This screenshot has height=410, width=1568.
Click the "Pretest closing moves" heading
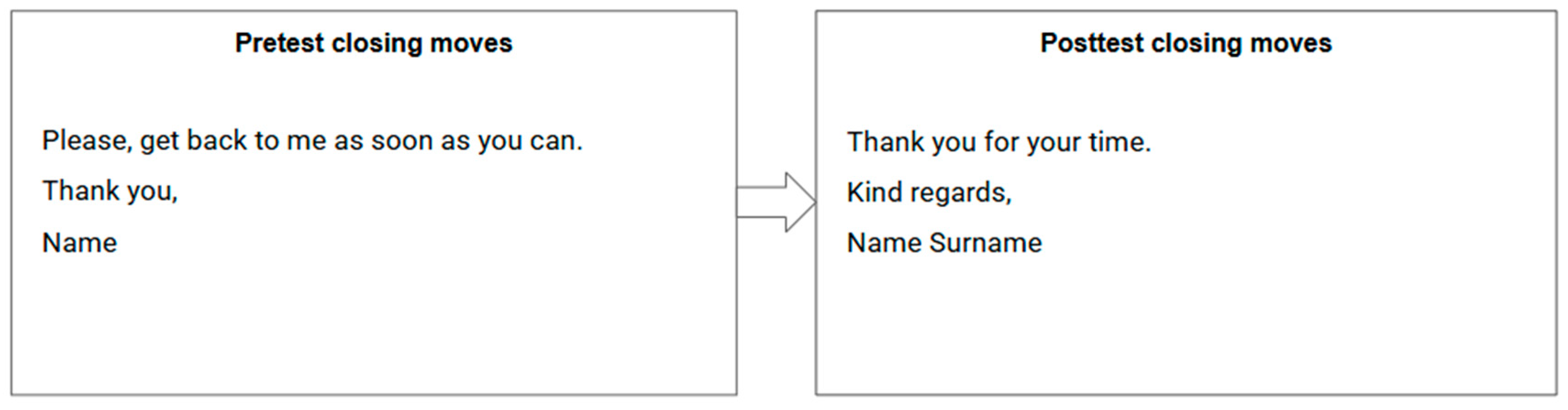[x=374, y=43]
